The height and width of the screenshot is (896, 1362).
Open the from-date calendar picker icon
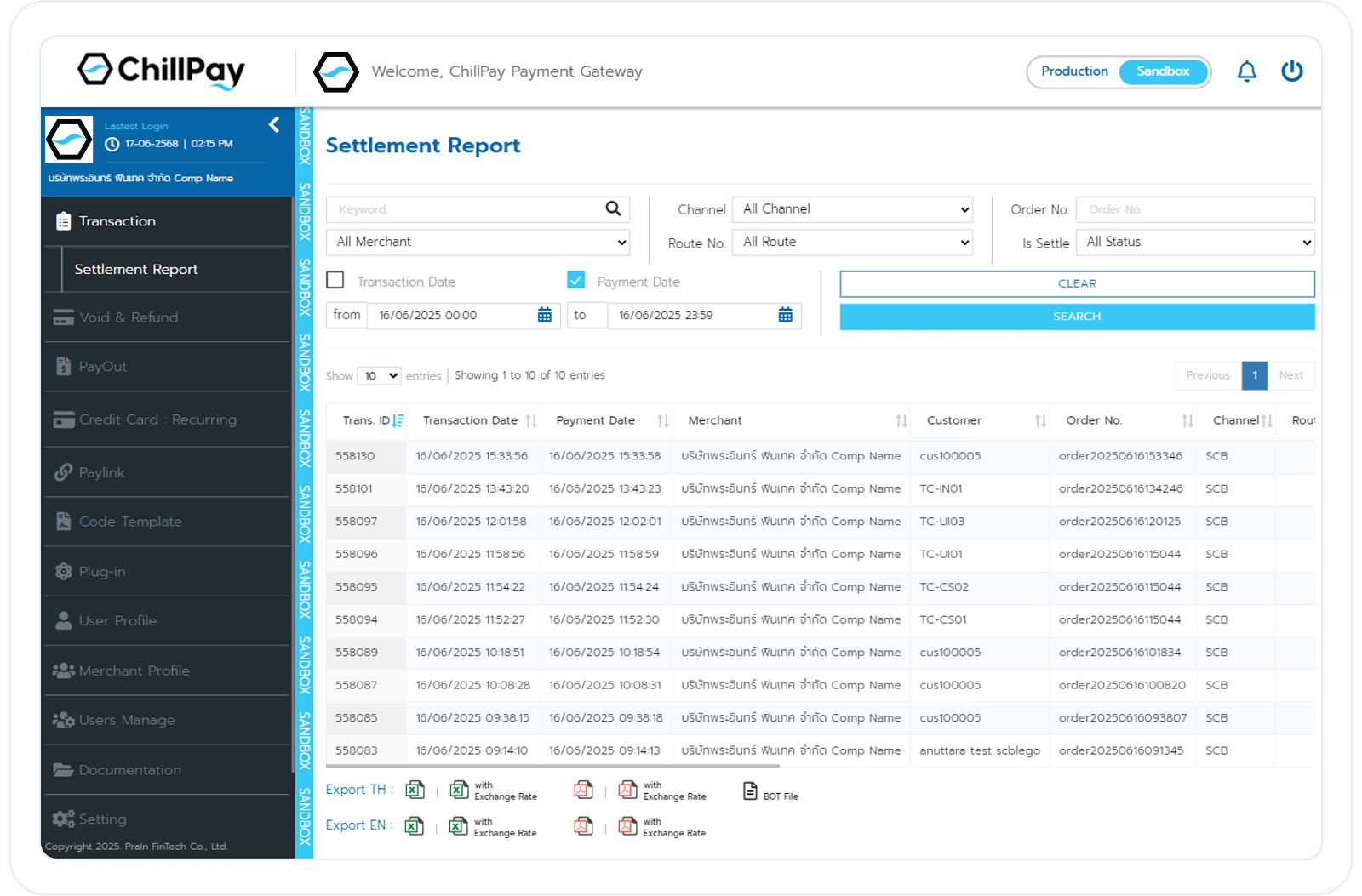[x=545, y=316]
